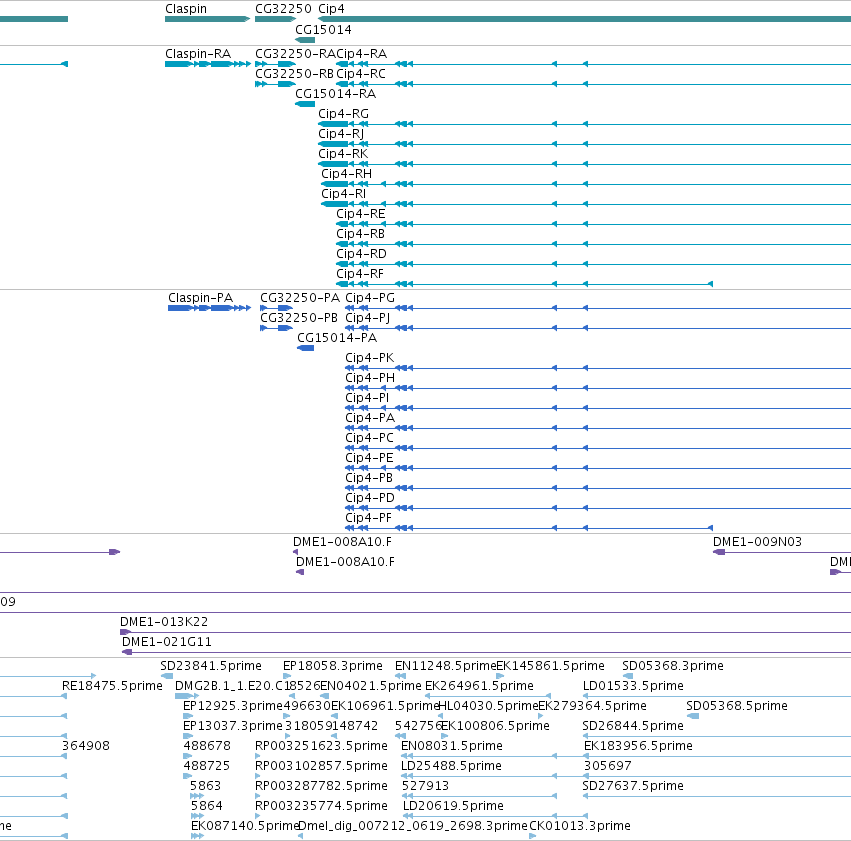Select the LD25488.5prime EST label
The image size is (851, 841).
tap(452, 766)
